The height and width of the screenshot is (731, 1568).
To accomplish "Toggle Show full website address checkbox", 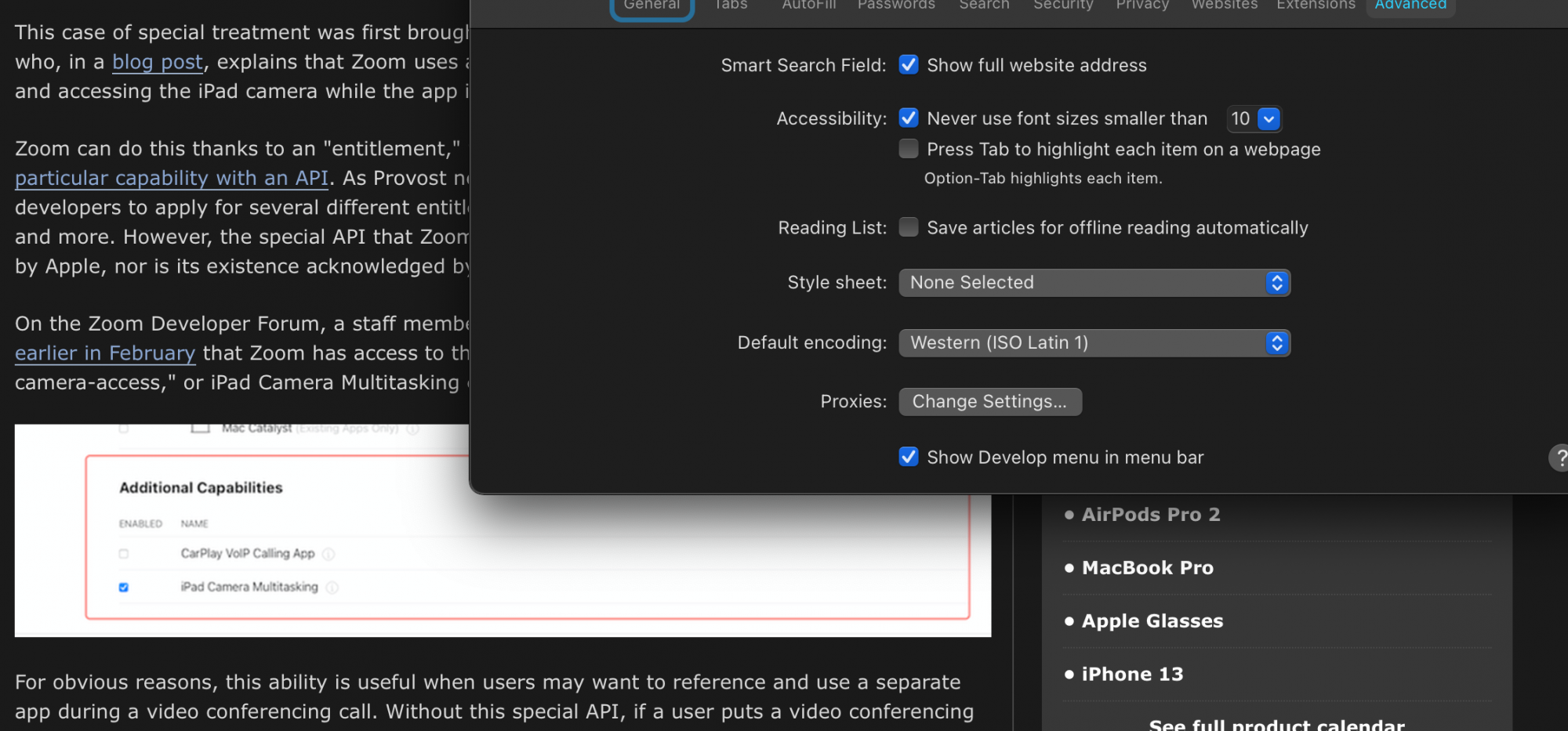I will (x=909, y=65).
